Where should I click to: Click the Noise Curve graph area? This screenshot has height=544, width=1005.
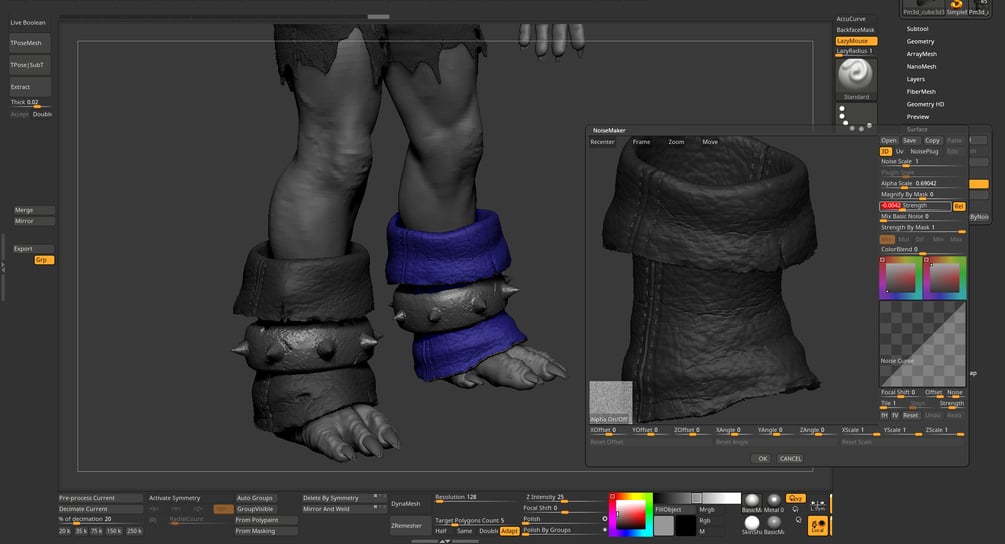[922, 343]
